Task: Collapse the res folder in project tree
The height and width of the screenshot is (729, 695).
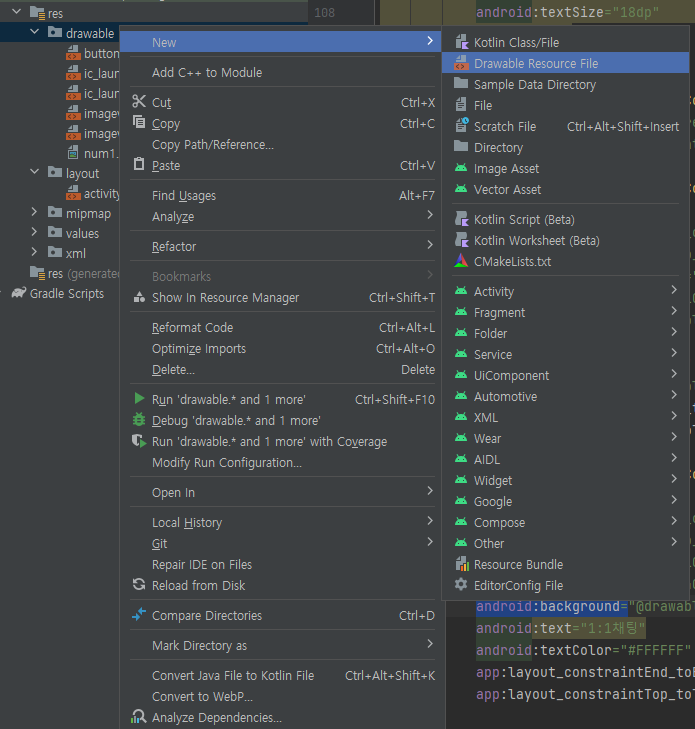Action: (x=16, y=11)
